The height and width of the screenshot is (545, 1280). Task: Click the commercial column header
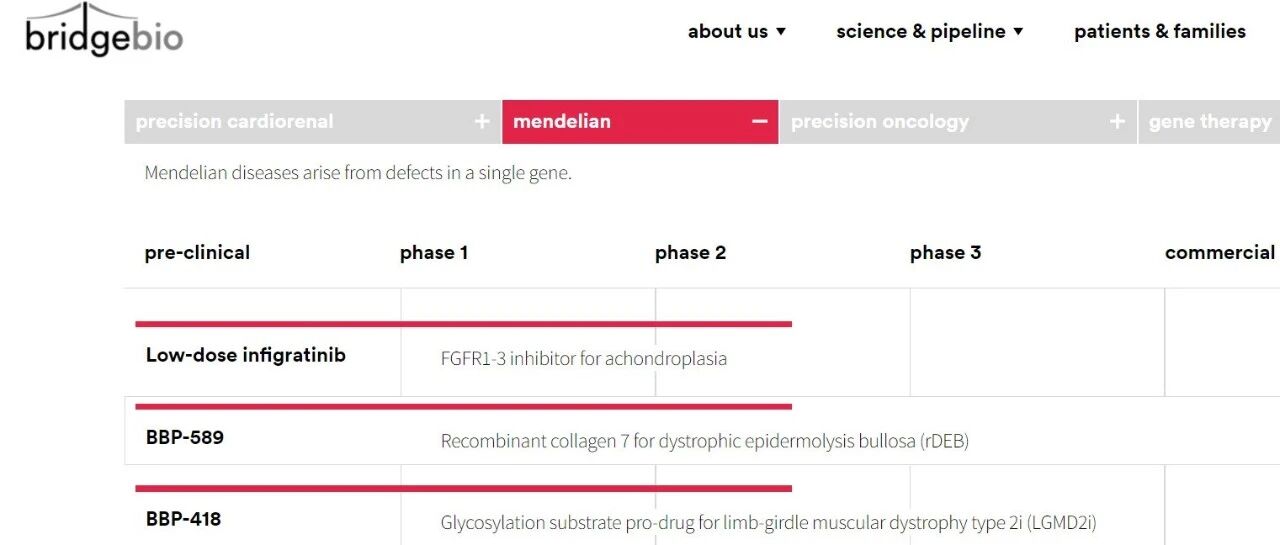1220,253
